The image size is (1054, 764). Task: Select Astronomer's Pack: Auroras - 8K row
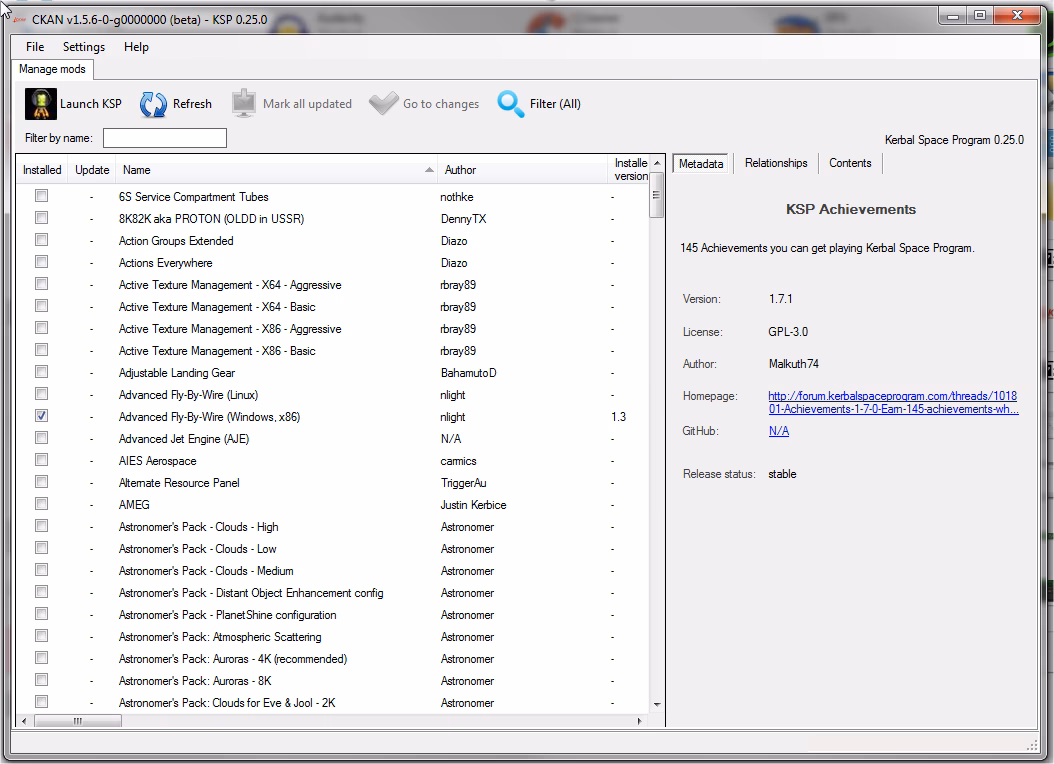click(x=333, y=681)
